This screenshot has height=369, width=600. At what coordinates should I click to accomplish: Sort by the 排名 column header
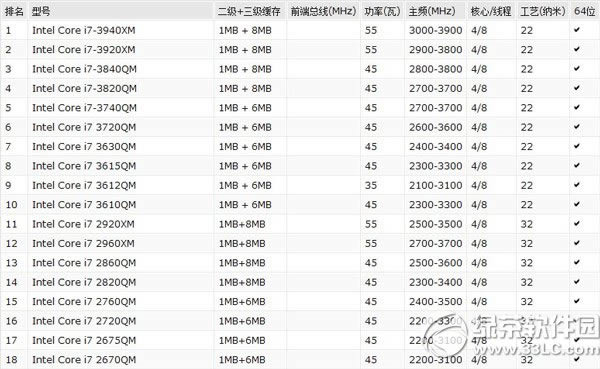point(14,11)
